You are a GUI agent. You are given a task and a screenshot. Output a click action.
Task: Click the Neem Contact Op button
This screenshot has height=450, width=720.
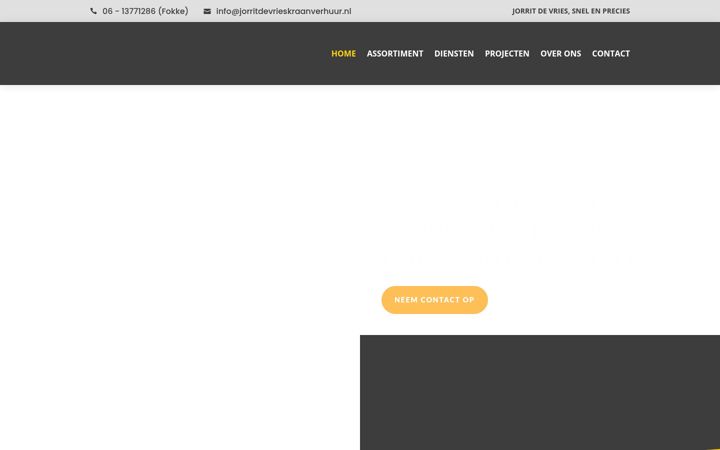[434, 300]
